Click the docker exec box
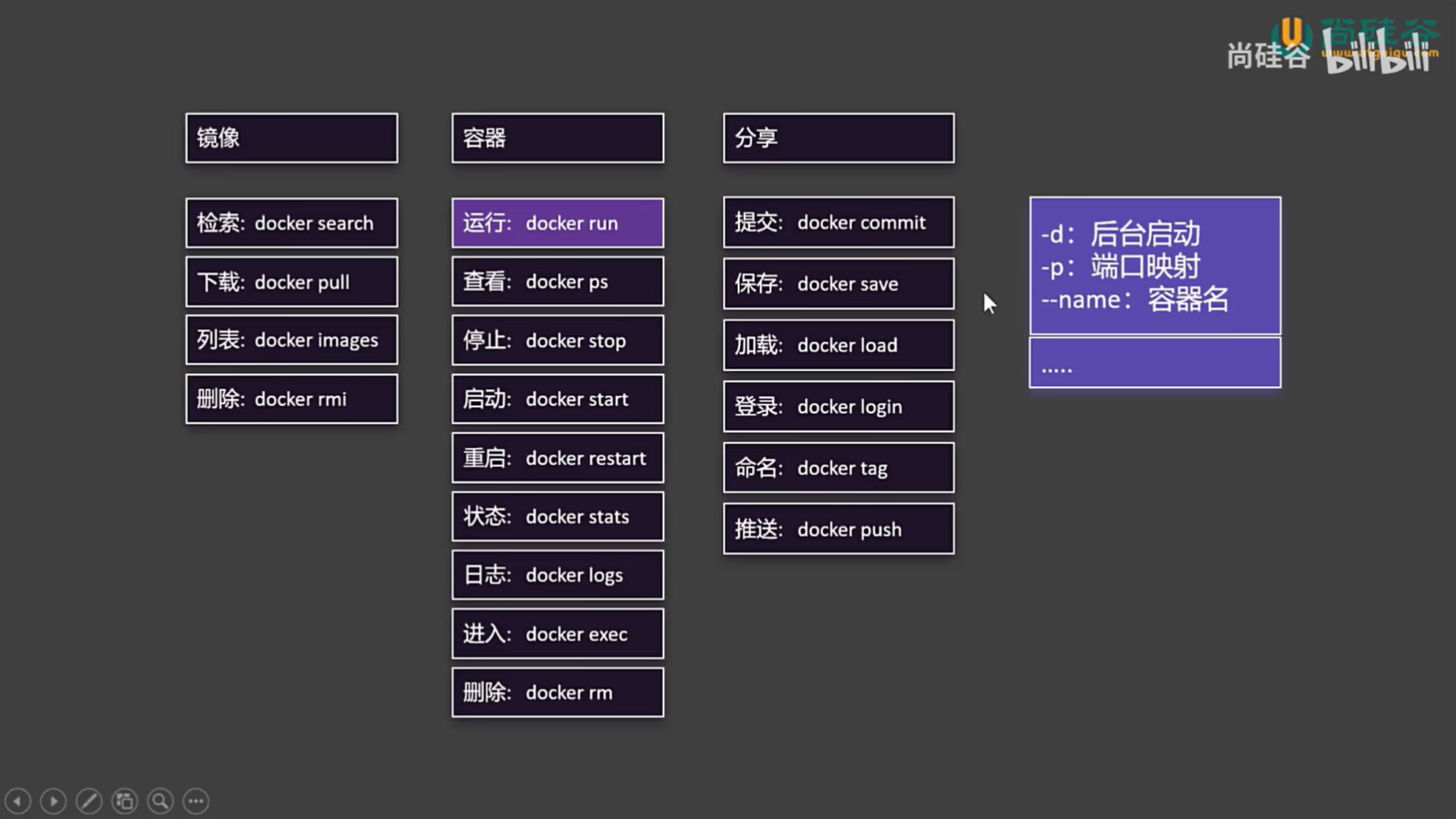The height and width of the screenshot is (819, 1456). [x=557, y=634]
